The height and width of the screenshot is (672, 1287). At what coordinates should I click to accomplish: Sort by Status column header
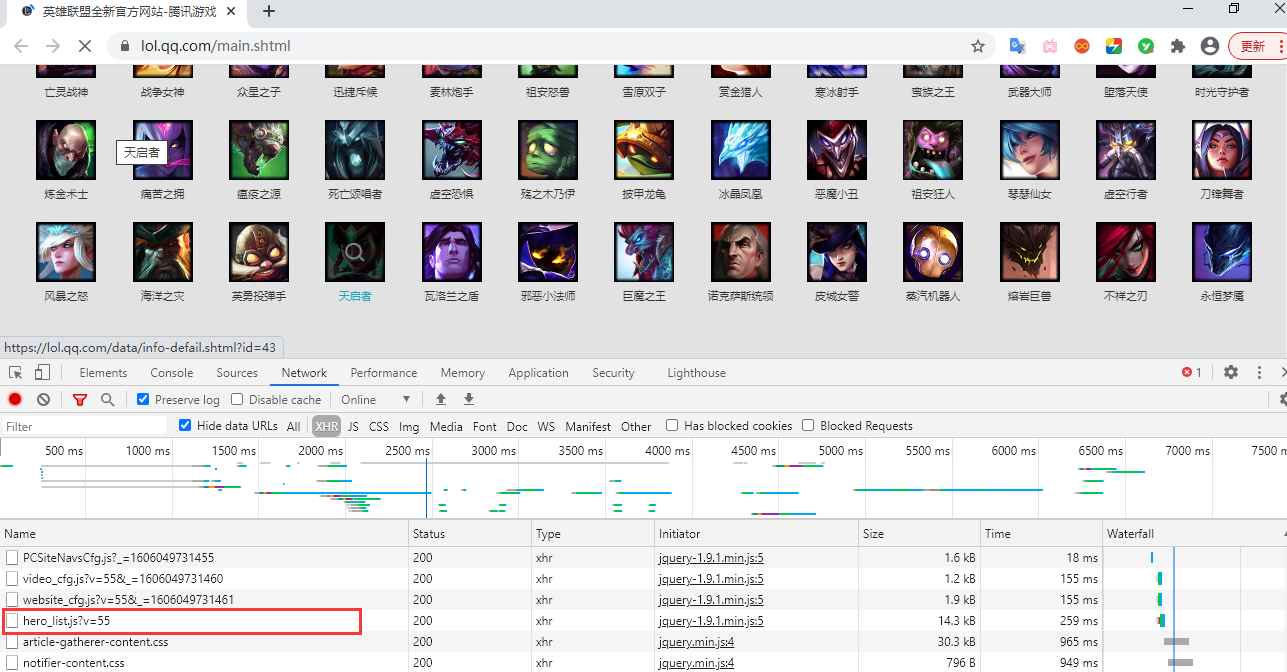[x=471, y=534]
